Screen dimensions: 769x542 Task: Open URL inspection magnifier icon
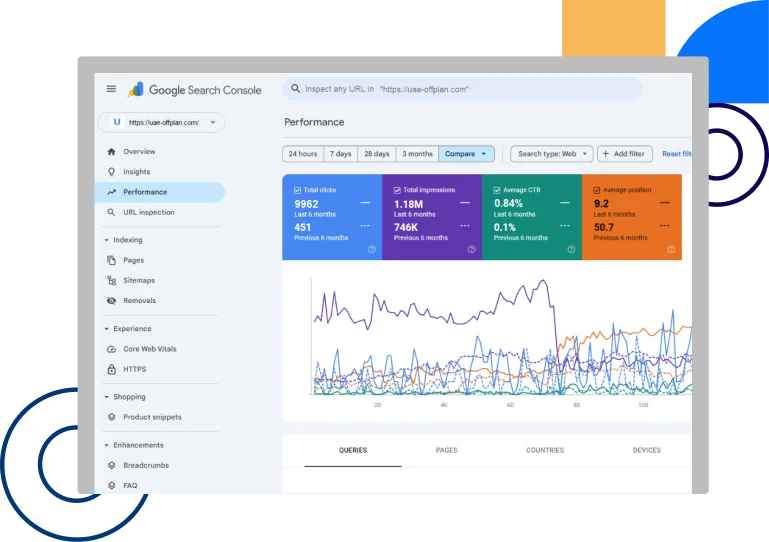[x=112, y=212]
